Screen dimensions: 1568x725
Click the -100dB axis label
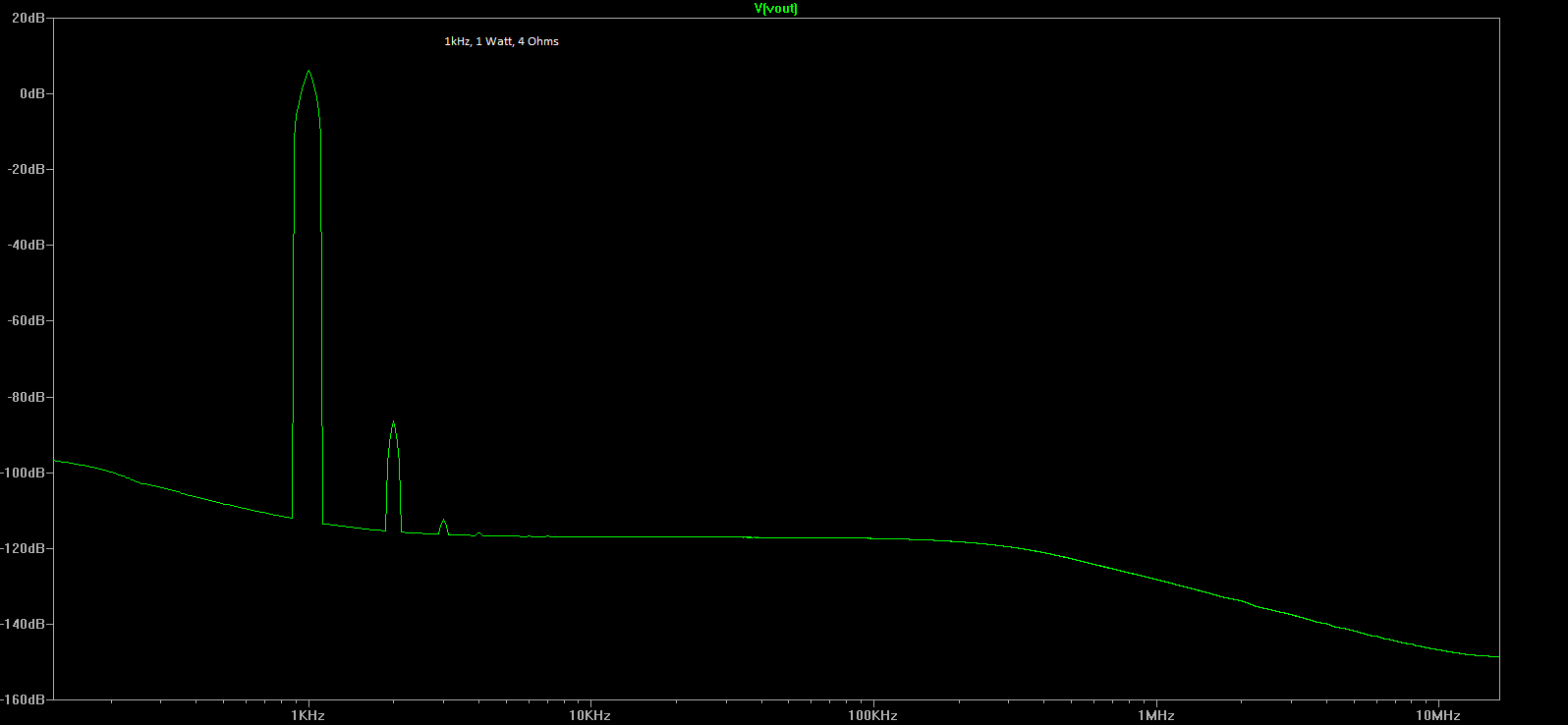coord(24,473)
